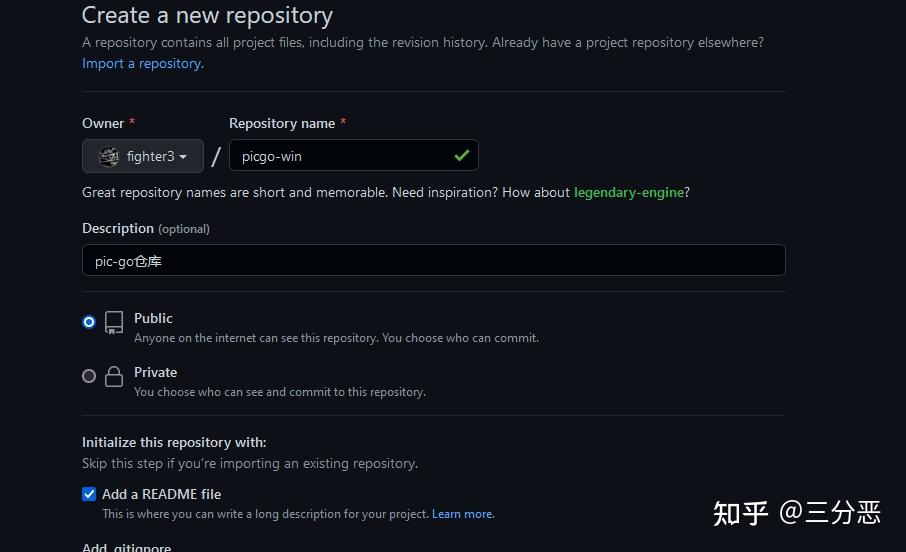Click the Description field label

[x=118, y=228]
